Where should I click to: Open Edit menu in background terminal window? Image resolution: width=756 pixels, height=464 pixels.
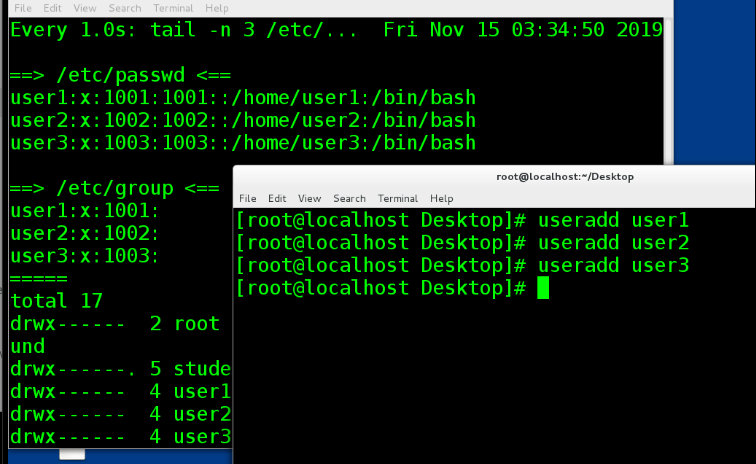(x=52, y=8)
